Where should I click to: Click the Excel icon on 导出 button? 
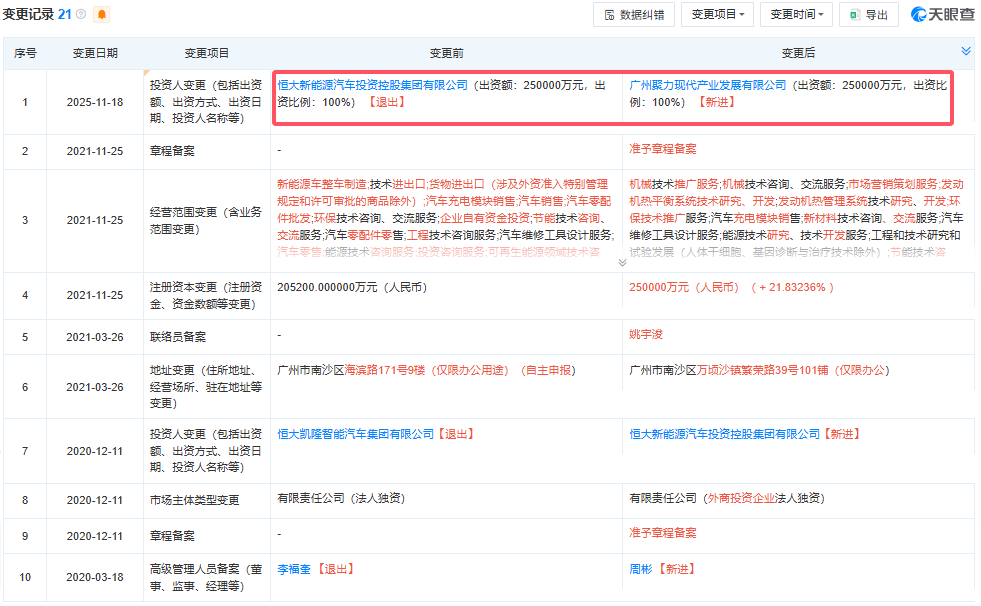click(x=854, y=15)
